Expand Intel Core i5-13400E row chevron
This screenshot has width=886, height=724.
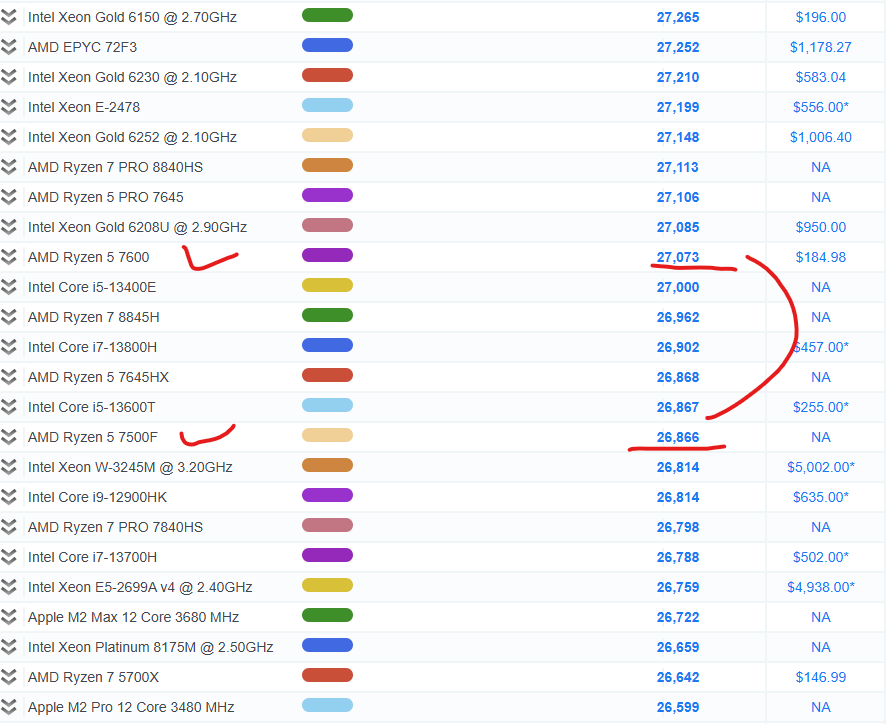coord(9,287)
